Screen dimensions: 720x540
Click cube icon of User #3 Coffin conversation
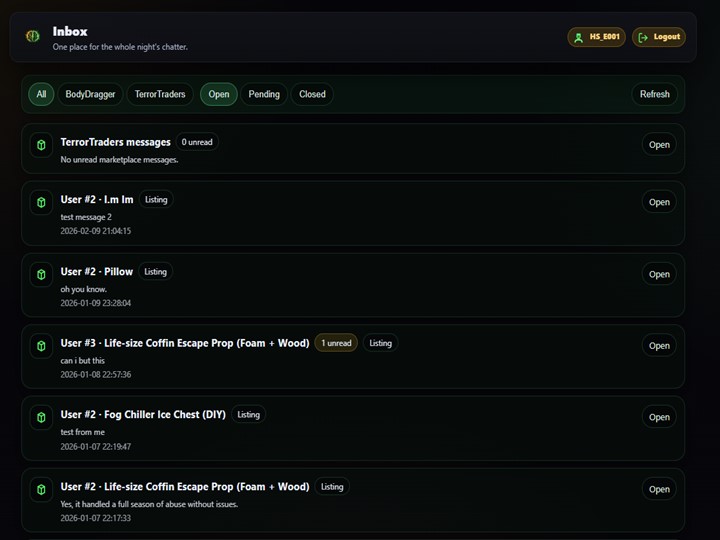[41, 346]
